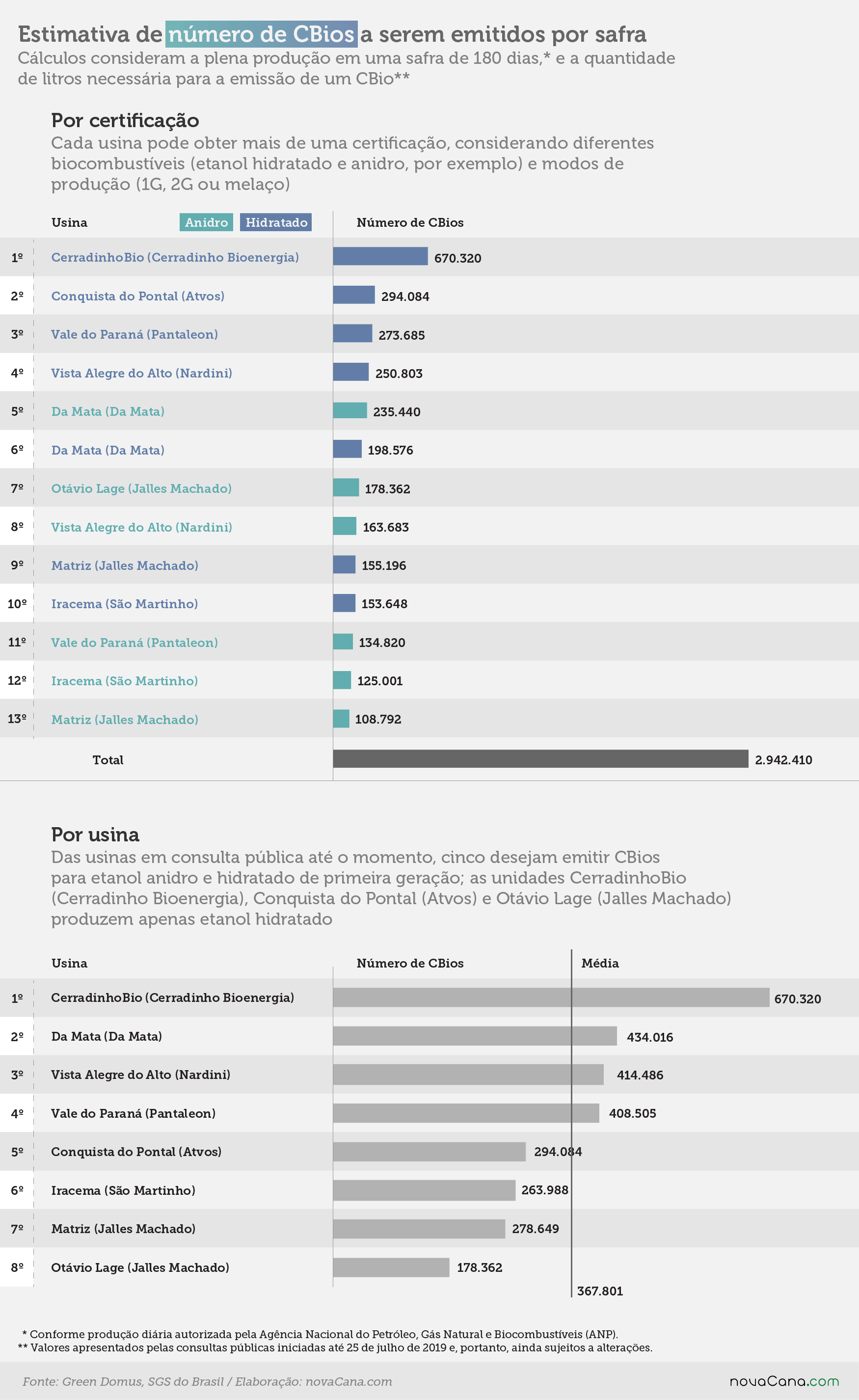Click the value 278.649

[535, 1228]
